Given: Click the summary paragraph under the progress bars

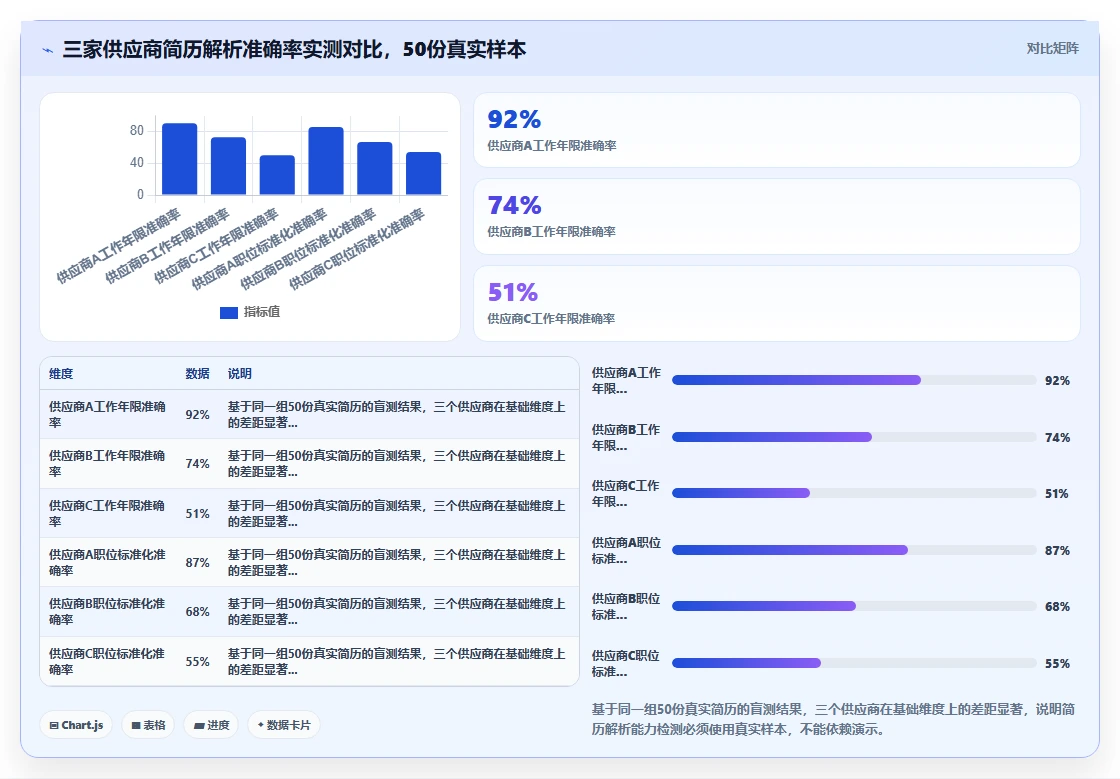Looking at the screenshot, I should point(833,719).
